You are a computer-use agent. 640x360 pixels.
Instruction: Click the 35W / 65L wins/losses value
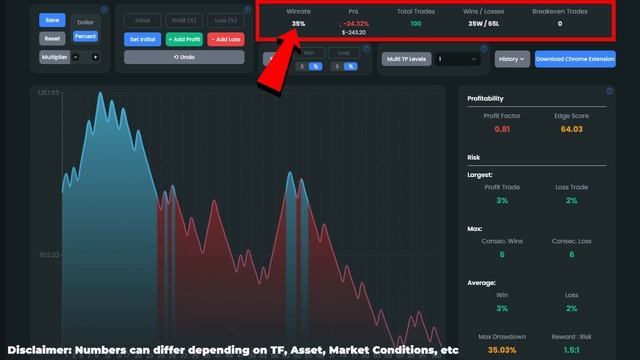[x=484, y=24]
